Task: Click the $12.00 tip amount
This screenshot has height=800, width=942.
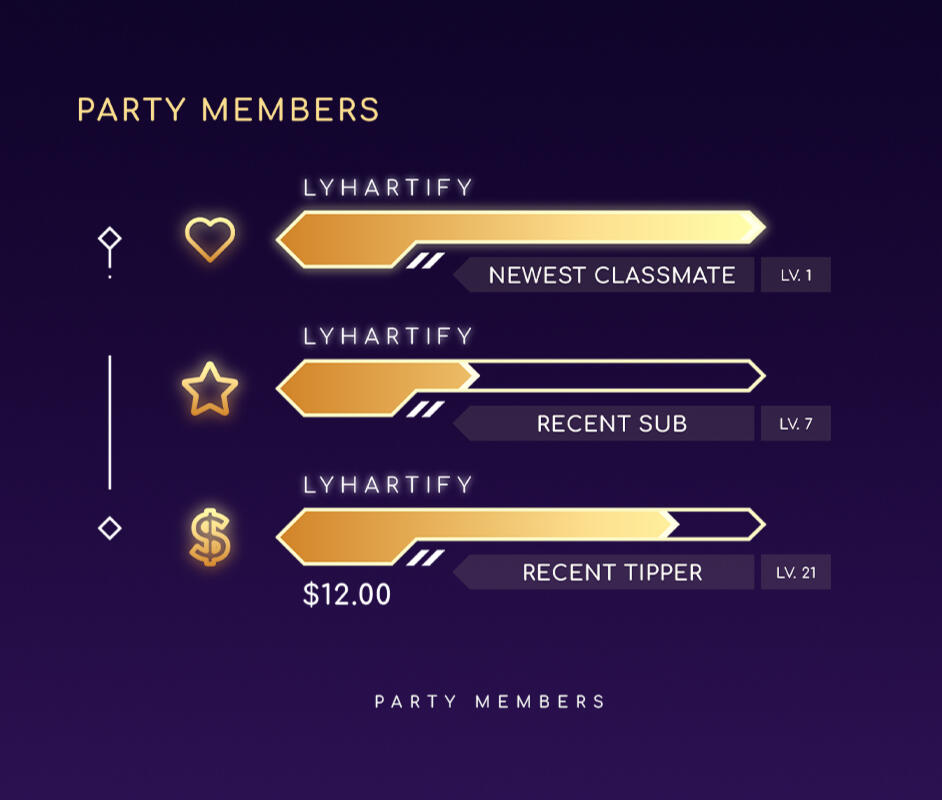Action: click(x=347, y=595)
